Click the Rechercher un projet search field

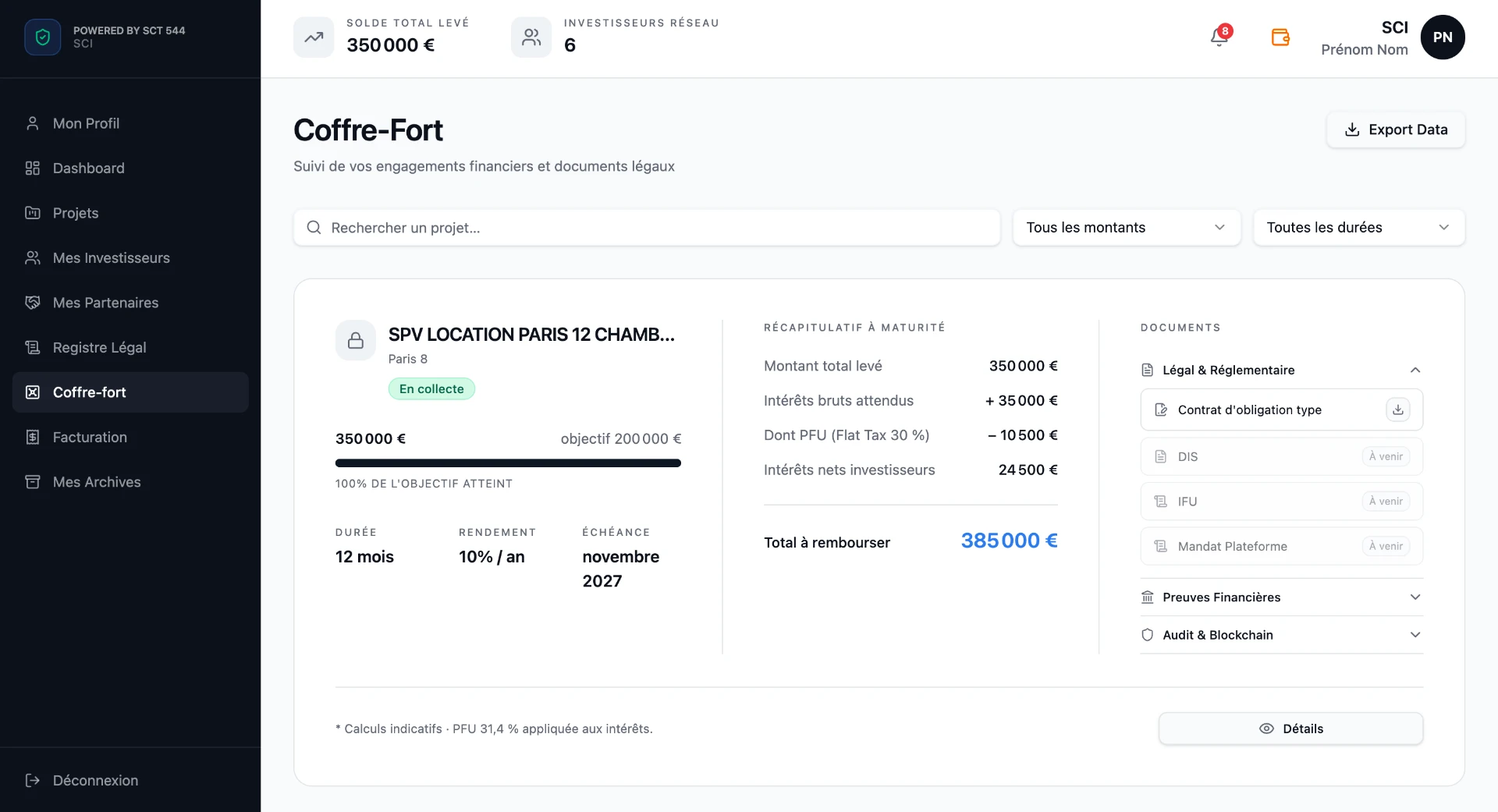647,228
